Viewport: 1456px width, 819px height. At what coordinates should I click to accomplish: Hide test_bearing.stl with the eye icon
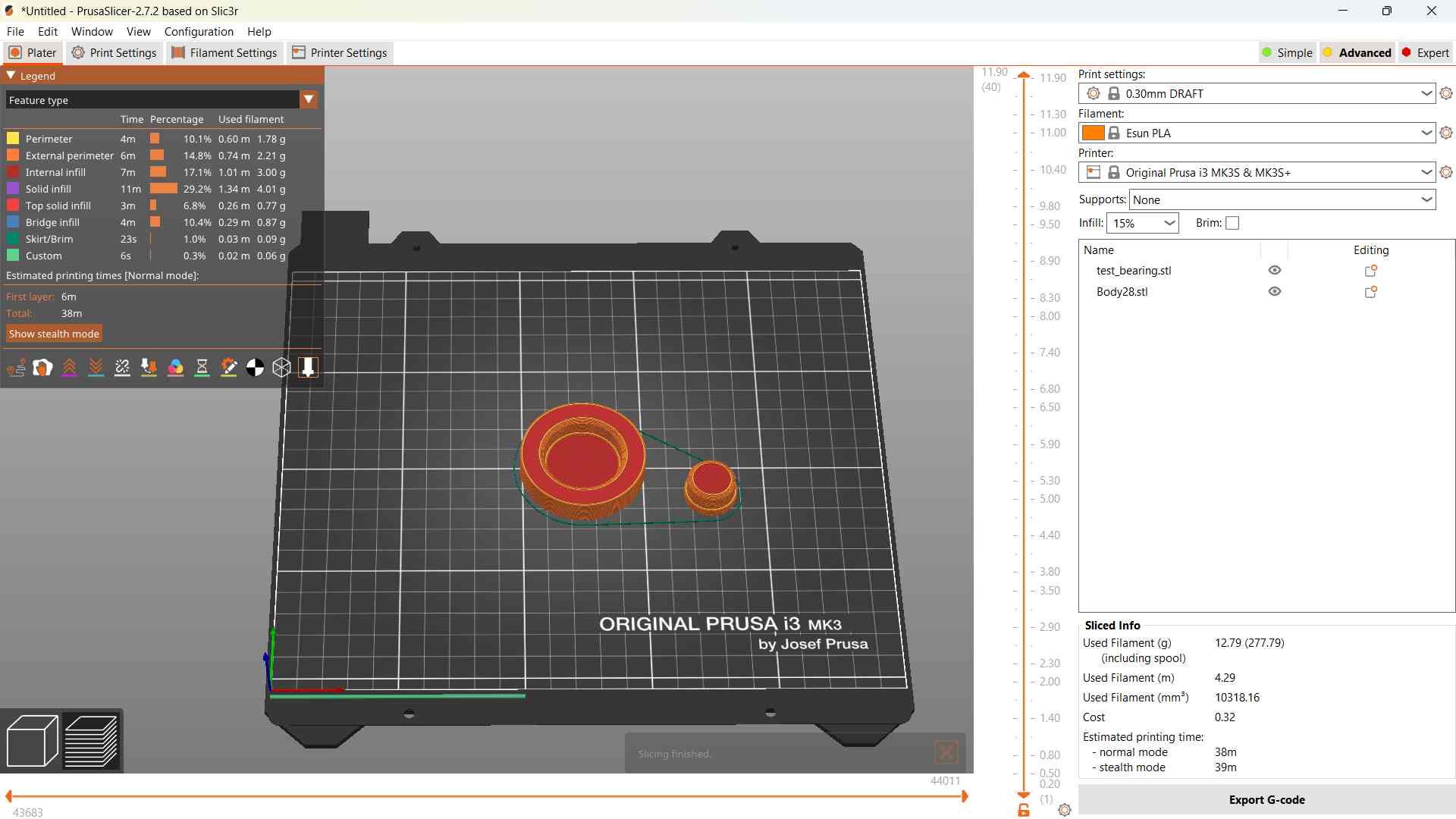1275,271
